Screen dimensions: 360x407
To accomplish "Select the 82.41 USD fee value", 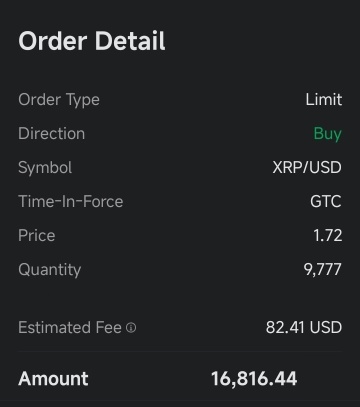I will (304, 328).
